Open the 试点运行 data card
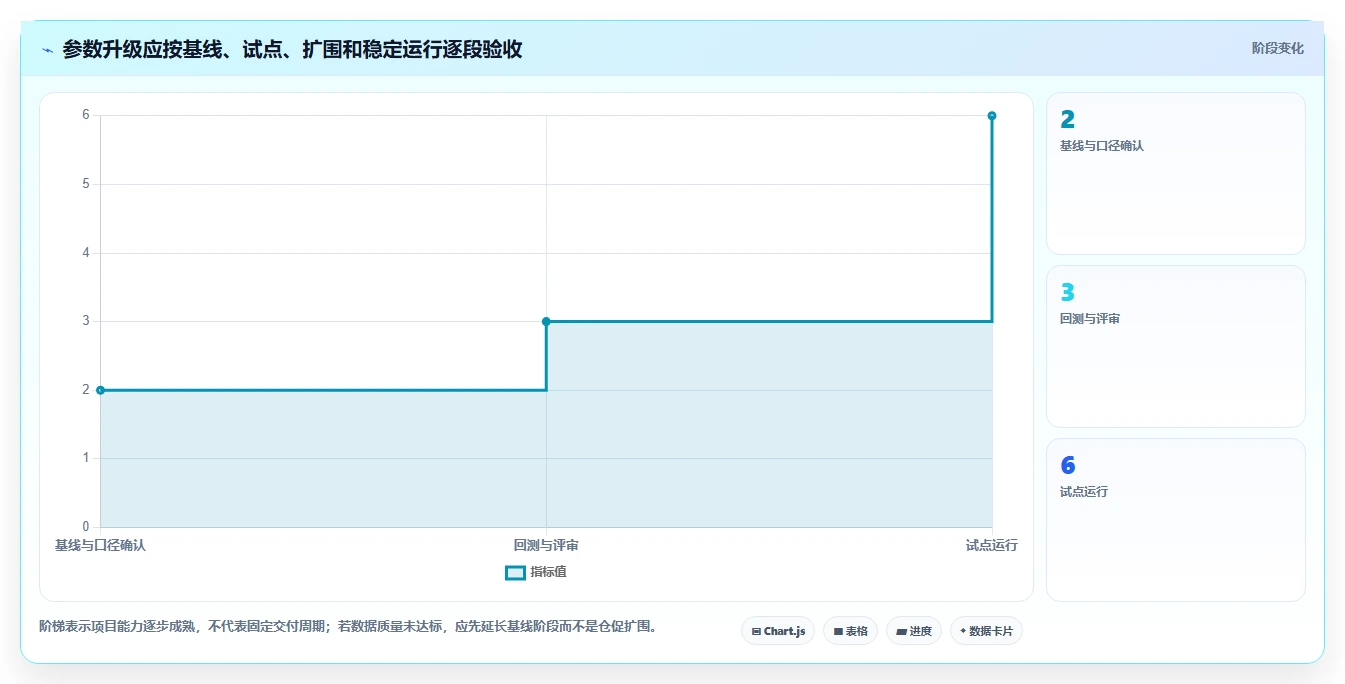Screen dimensions: 1345x684 tap(1176, 520)
